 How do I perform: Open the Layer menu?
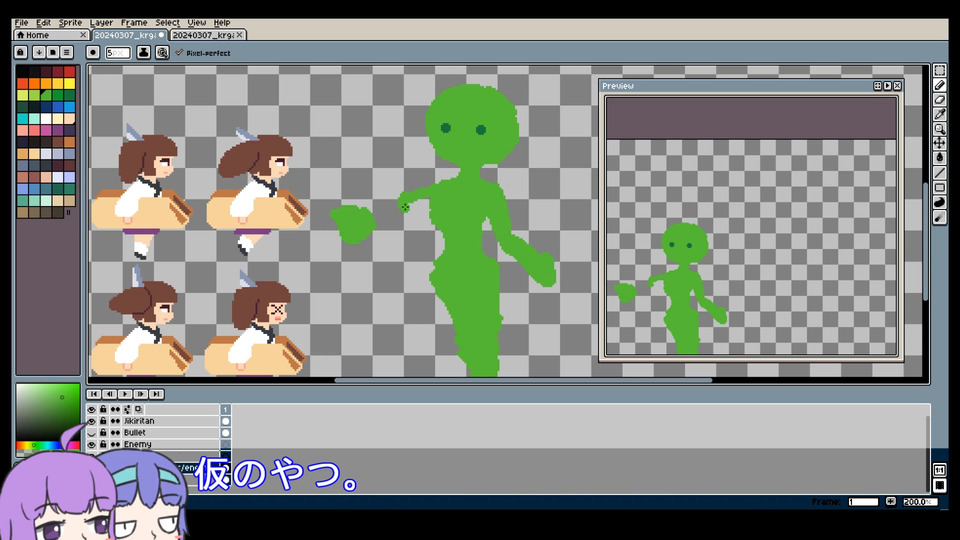pos(101,23)
